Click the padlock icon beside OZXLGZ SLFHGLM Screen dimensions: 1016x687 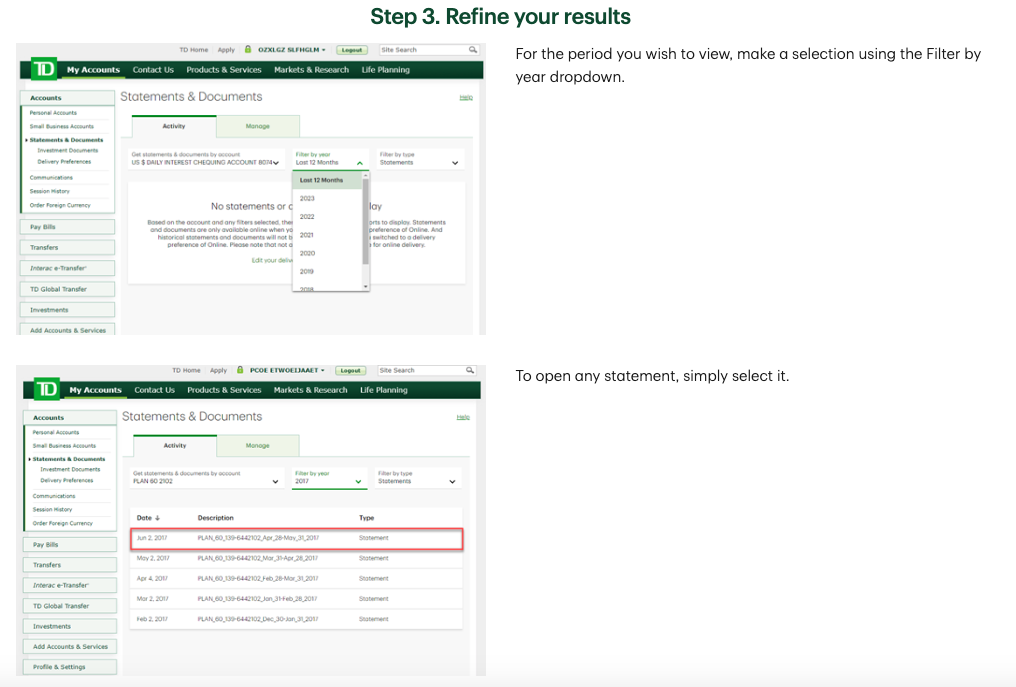(248, 49)
